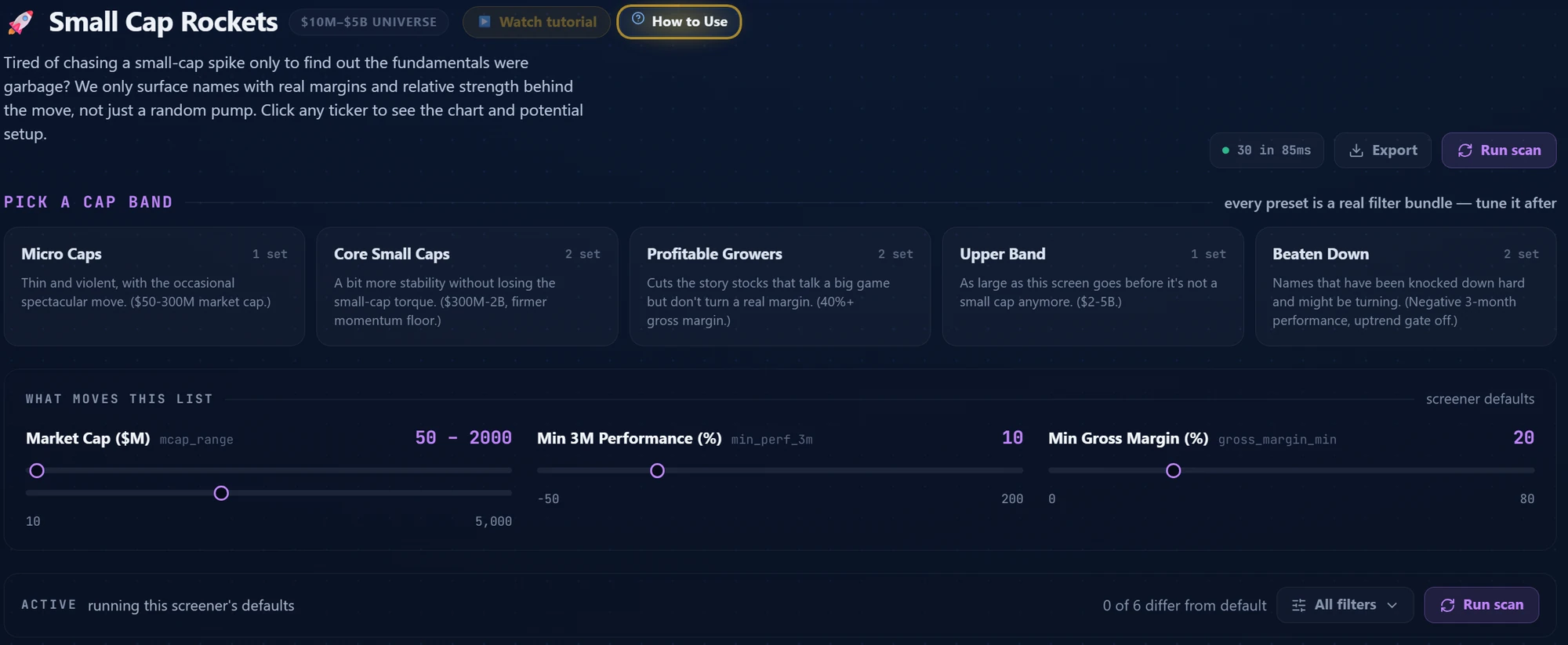Click the Min 3M Performance value 10
The height and width of the screenshot is (645, 1568).
(x=1012, y=438)
